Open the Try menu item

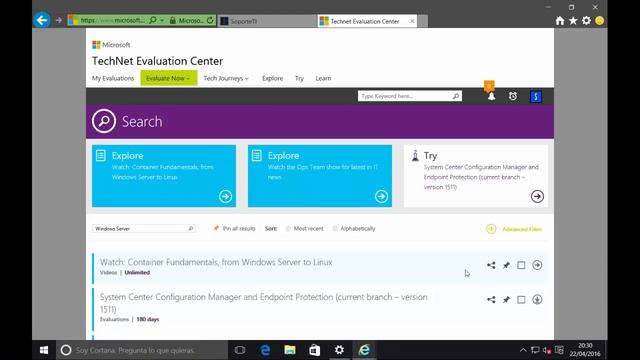pos(299,78)
